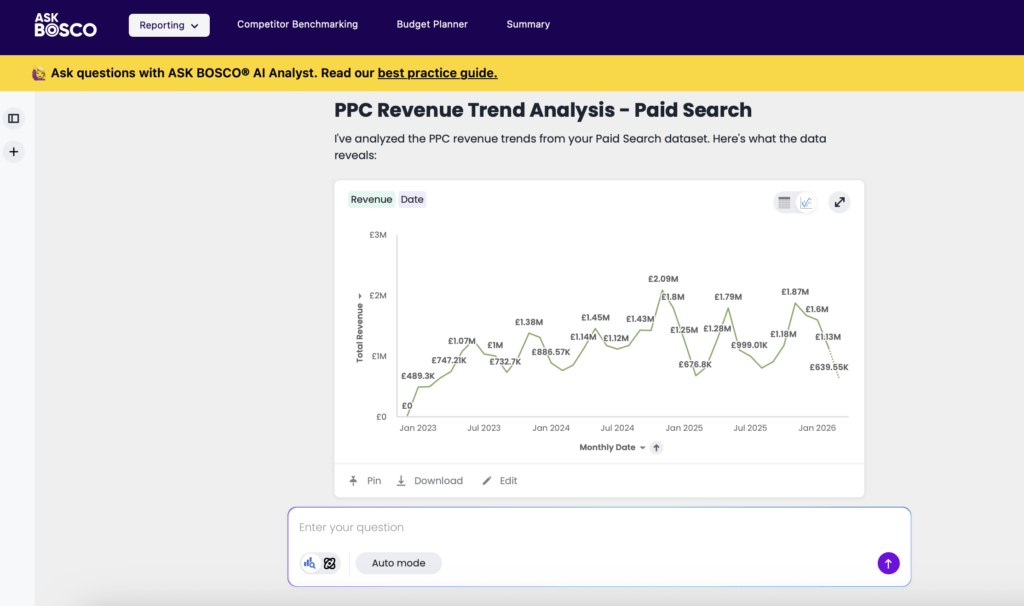Switch chart to table view icon
Screen dimensions: 1024x606
click(x=784, y=201)
